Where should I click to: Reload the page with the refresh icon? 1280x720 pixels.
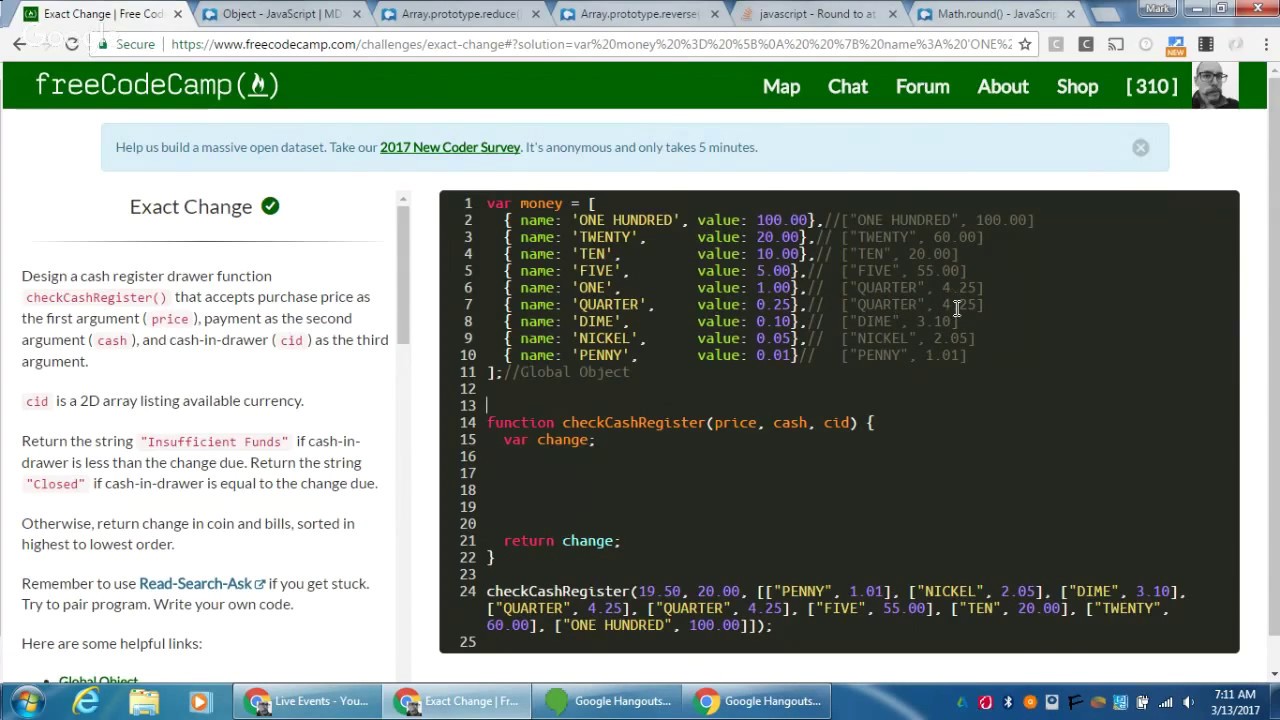[x=71, y=44]
